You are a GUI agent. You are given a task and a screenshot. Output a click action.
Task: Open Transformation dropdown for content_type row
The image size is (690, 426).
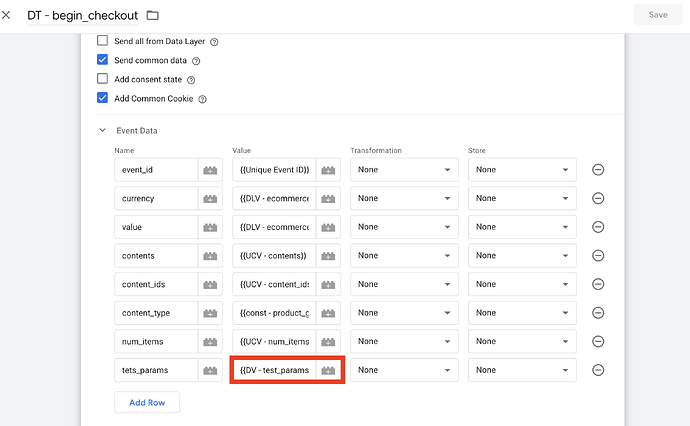(x=404, y=313)
